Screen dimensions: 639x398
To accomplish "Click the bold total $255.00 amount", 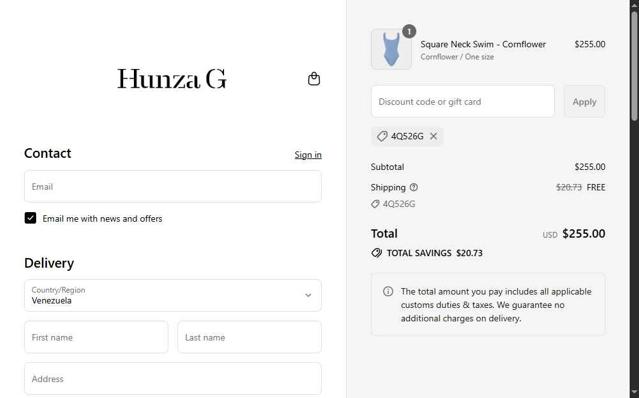I will [x=584, y=234].
